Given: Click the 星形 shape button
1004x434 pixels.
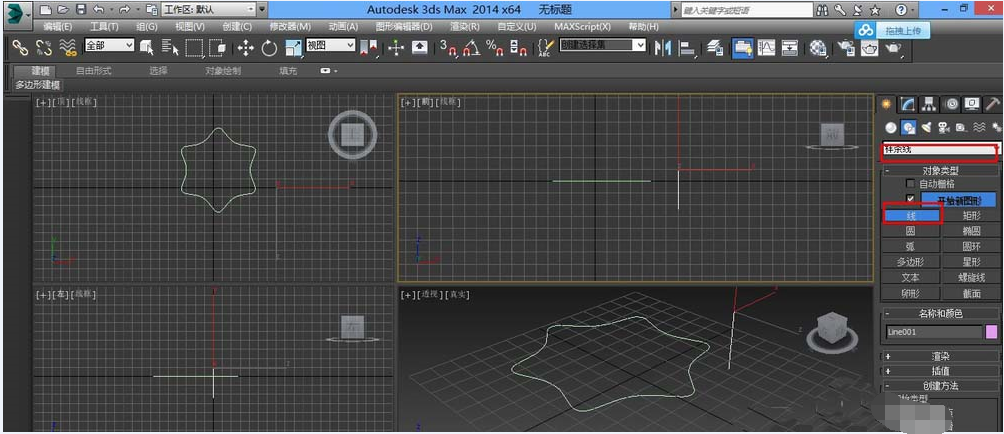Looking at the screenshot, I should [970, 261].
